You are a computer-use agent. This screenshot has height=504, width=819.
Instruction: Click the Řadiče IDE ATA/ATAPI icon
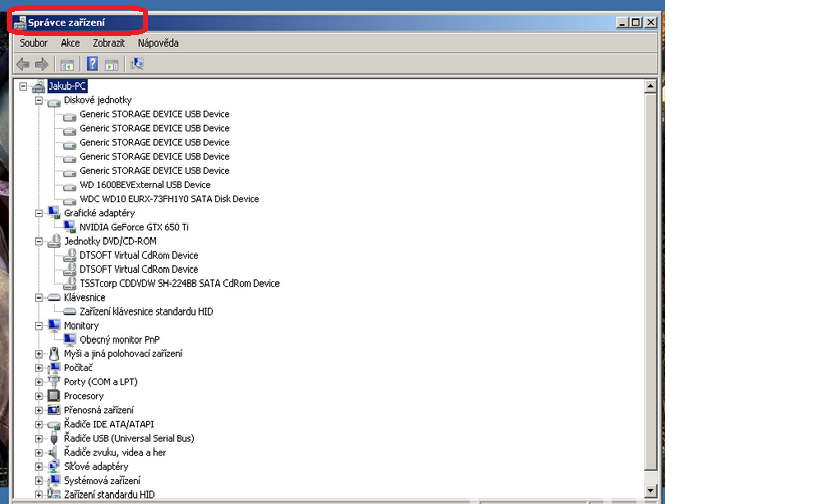point(54,425)
